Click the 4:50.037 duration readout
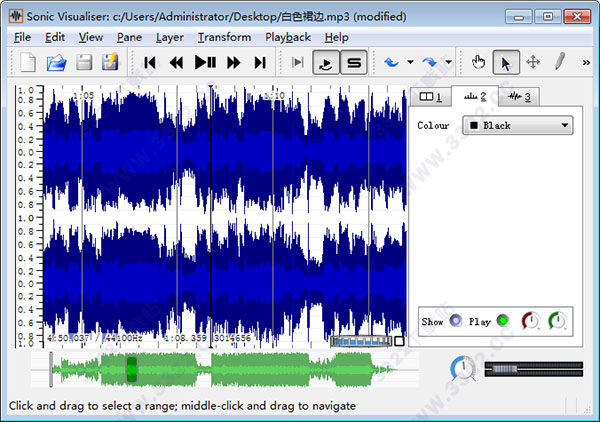Screen dimensions: 600x422 (x=68, y=338)
